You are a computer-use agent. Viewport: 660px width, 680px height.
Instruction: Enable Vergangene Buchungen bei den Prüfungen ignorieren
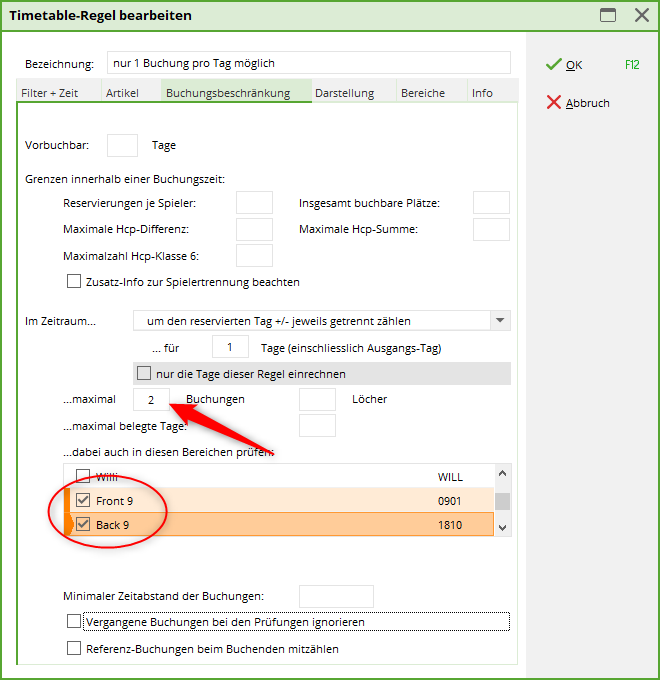pyautogui.click(x=74, y=622)
